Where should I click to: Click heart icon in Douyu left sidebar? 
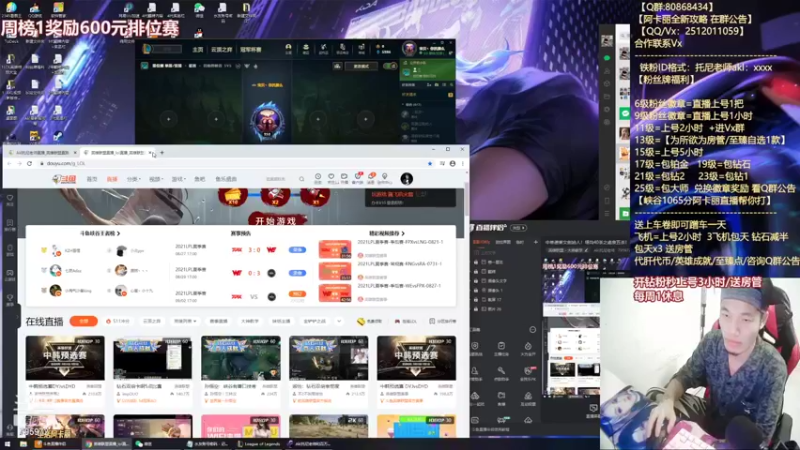(10, 199)
